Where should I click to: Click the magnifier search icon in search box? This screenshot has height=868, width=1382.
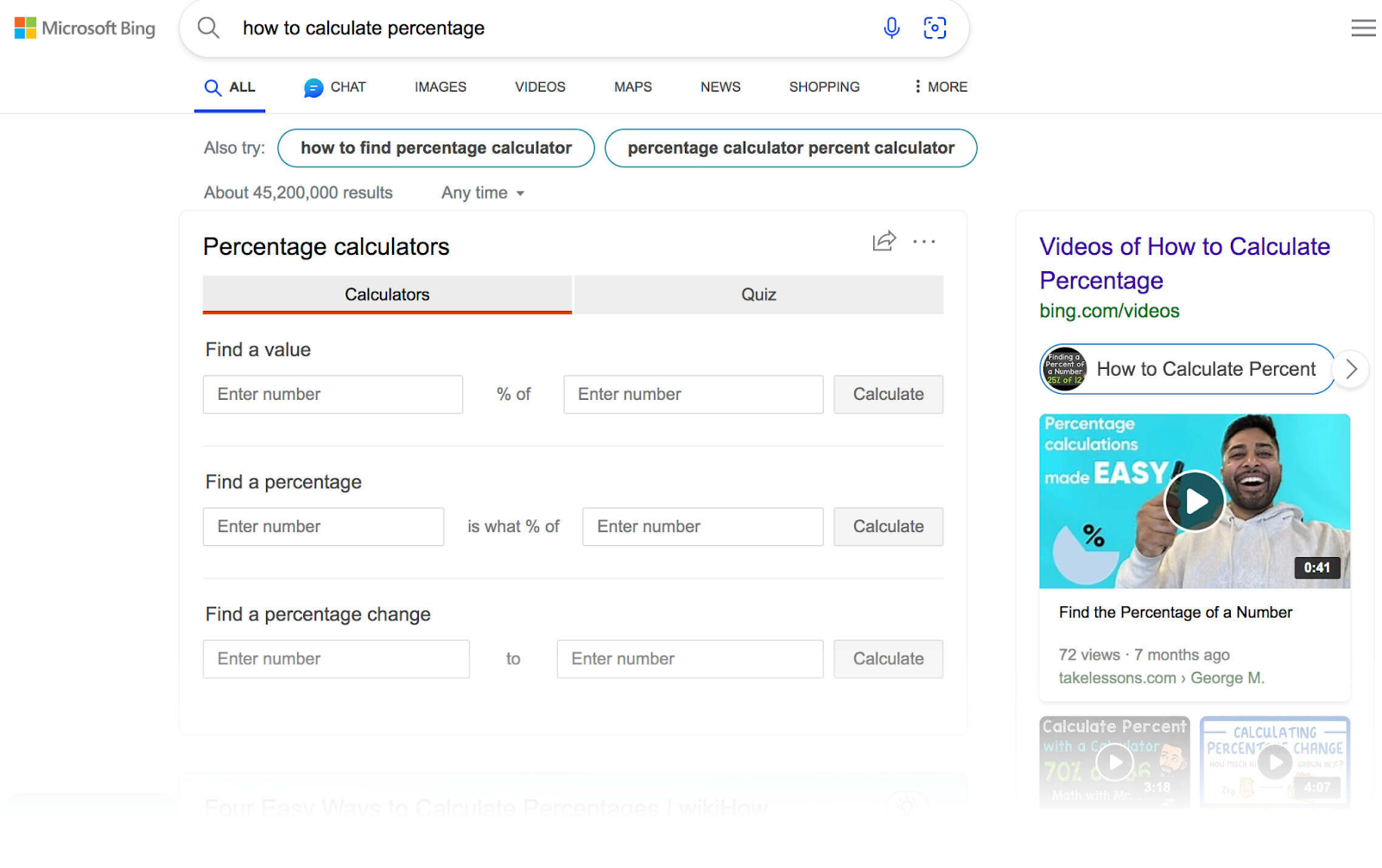pyautogui.click(x=208, y=28)
